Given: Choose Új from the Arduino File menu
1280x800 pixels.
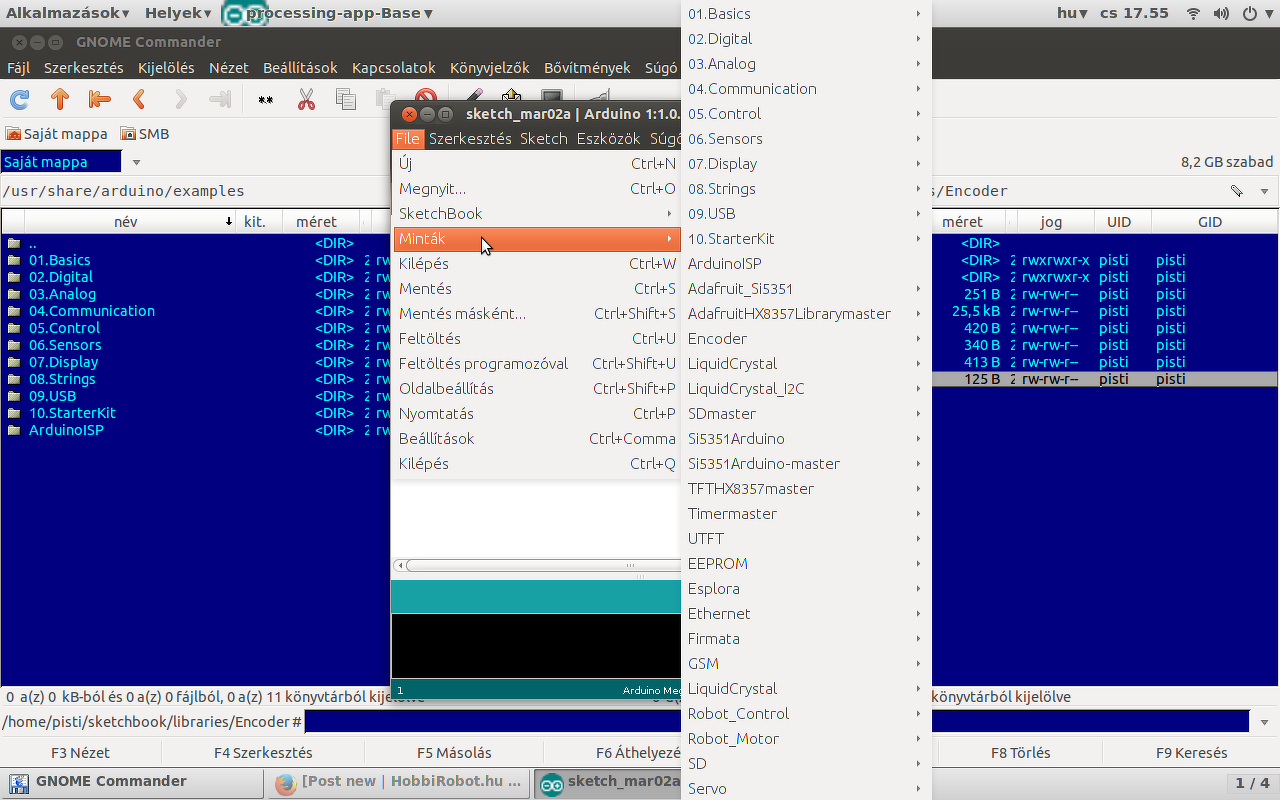Looking at the screenshot, I should click(x=537, y=164).
